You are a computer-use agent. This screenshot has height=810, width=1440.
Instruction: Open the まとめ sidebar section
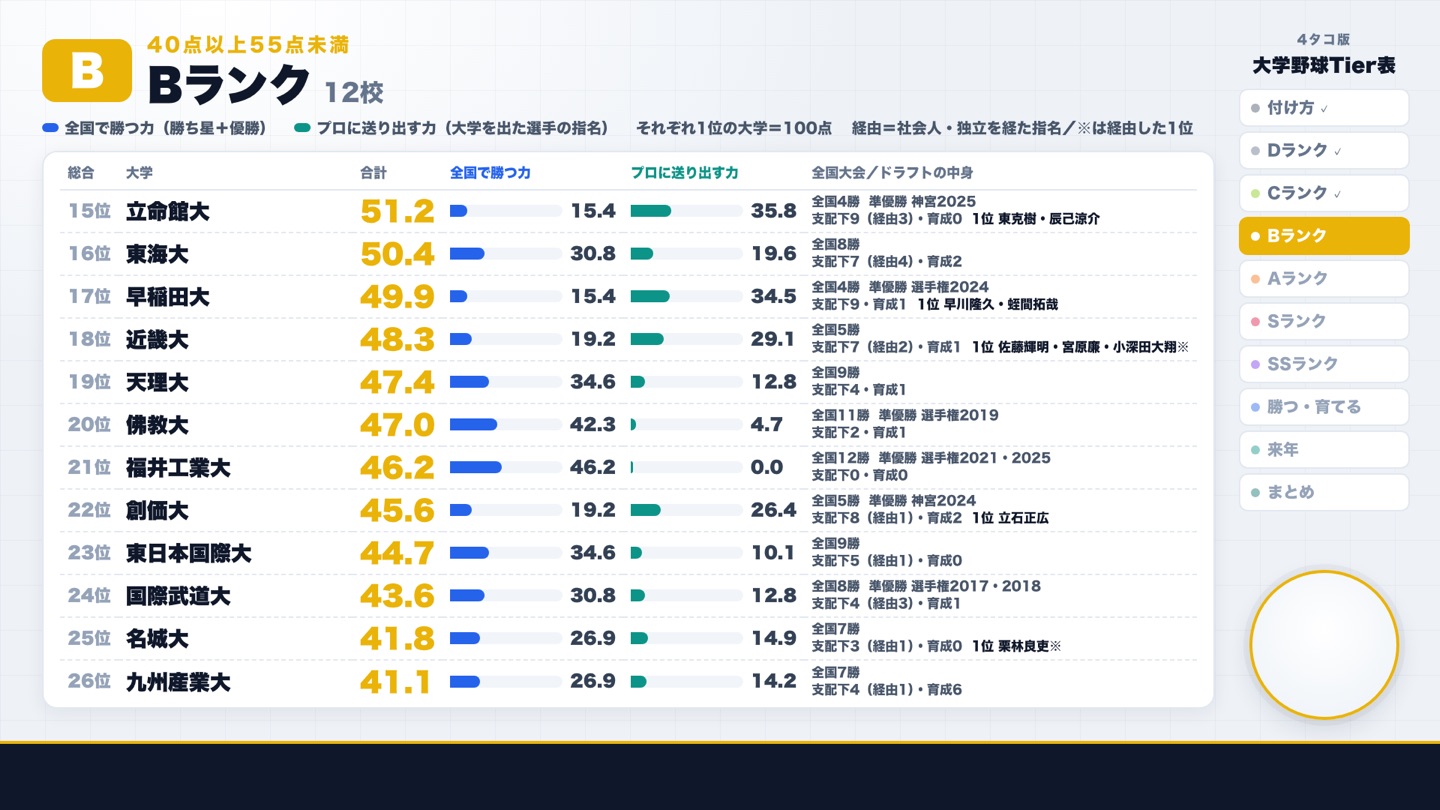(1323, 492)
